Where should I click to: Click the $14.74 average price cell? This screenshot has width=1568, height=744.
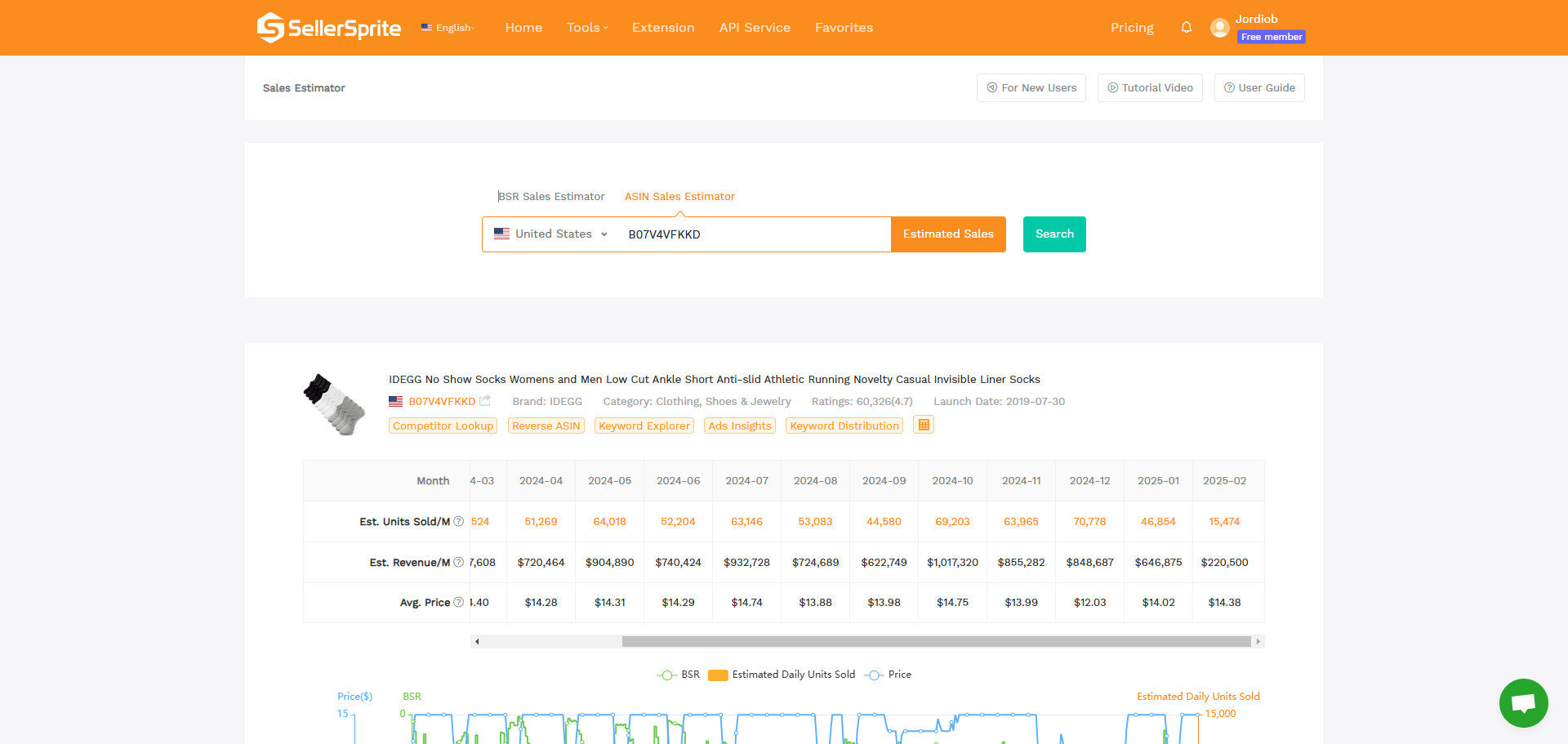746,603
